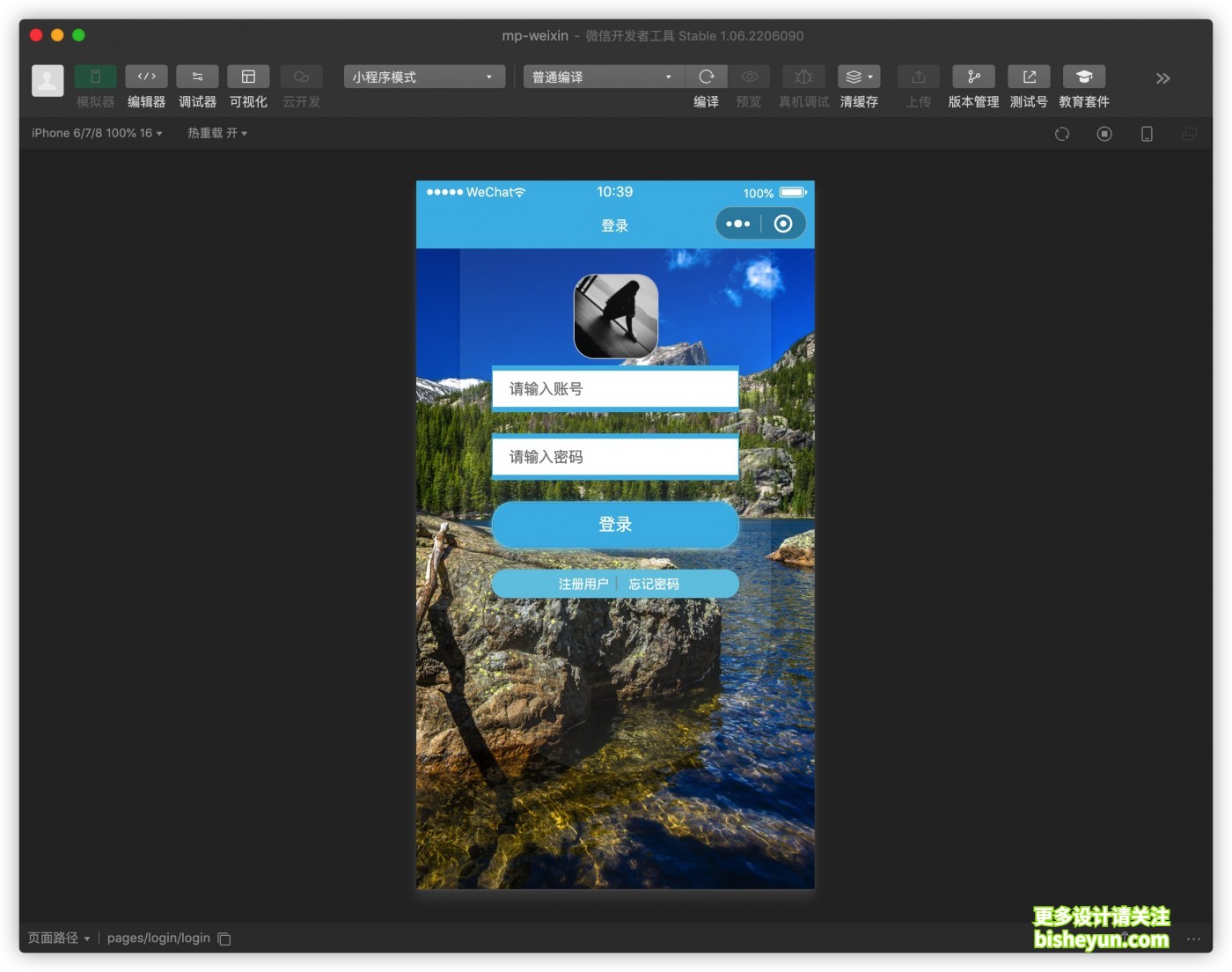Toggle the debugger panel button
The height and width of the screenshot is (972, 1232).
click(x=197, y=77)
